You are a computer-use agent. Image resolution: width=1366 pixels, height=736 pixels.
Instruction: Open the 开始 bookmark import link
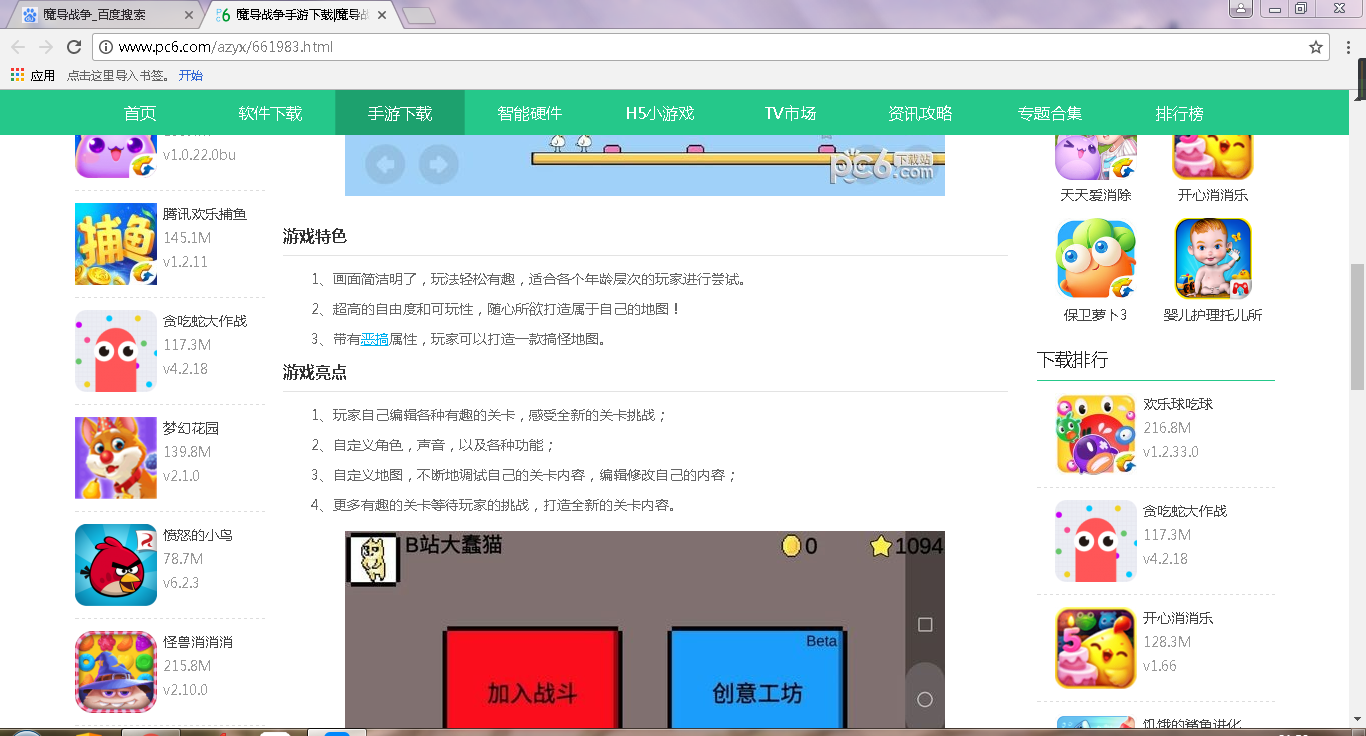pyautogui.click(x=191, y=75)
